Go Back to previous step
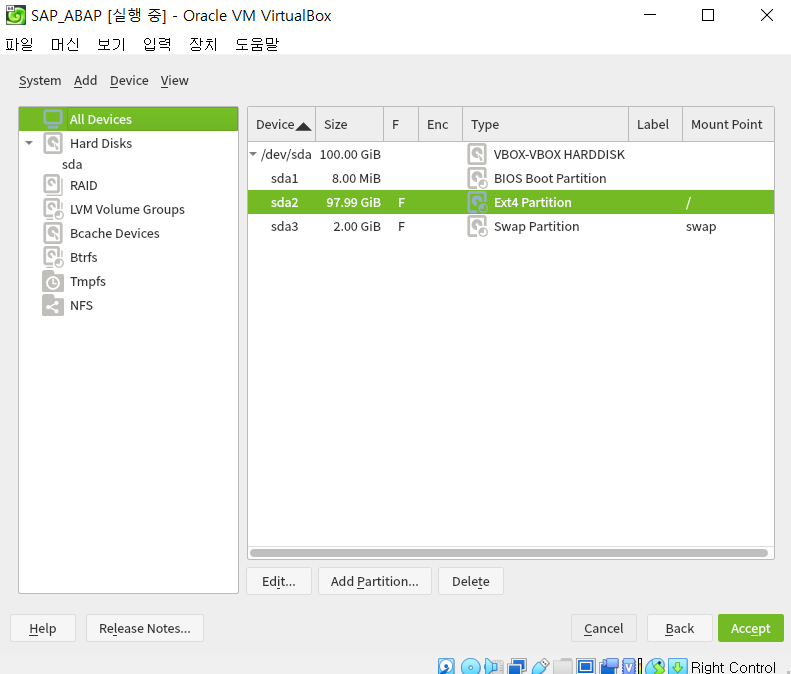 coord(680,628)
